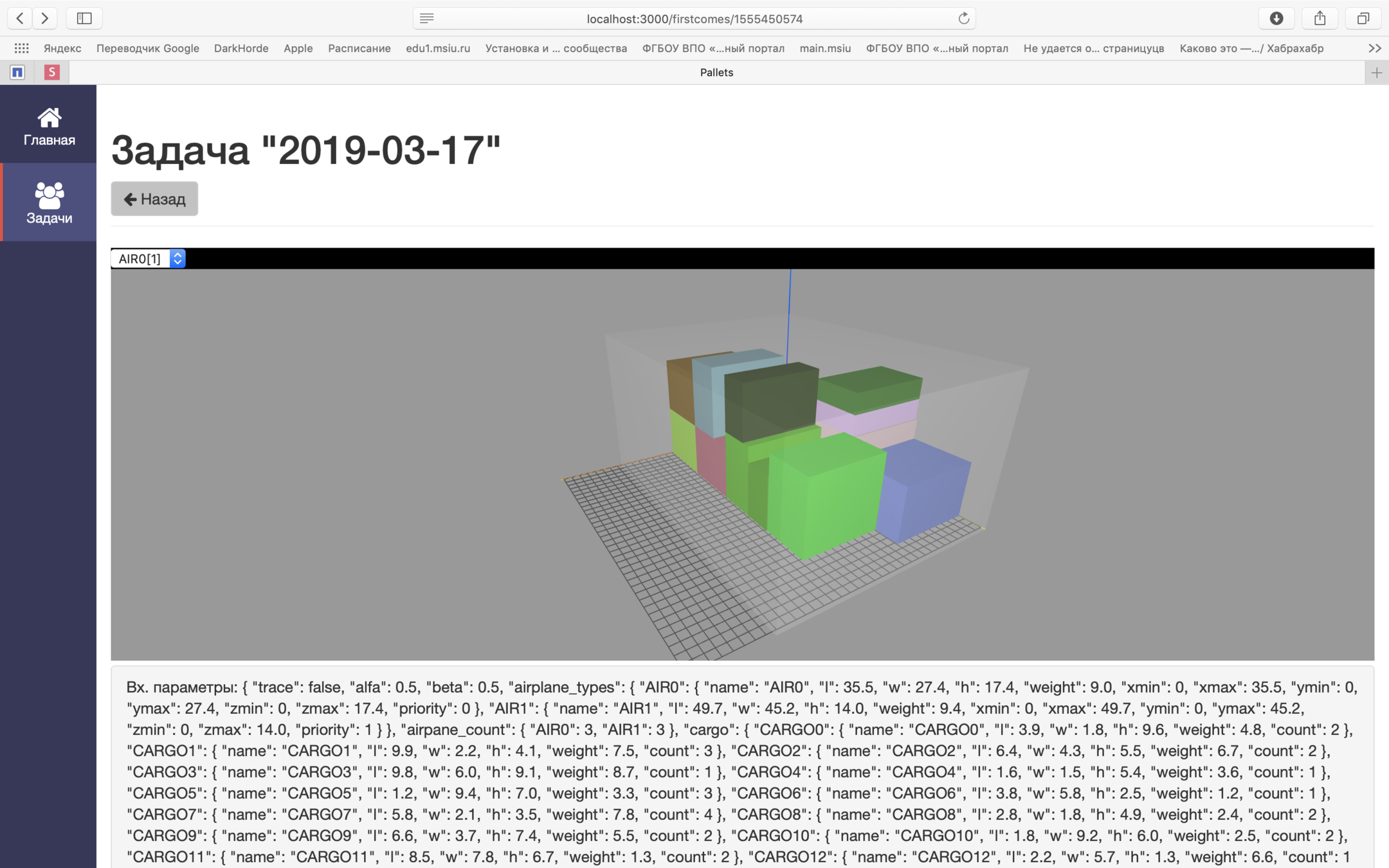Click the browser forward arrow
The width and height of the screenshot is (1389, 868).
click(x=44, y=18)
